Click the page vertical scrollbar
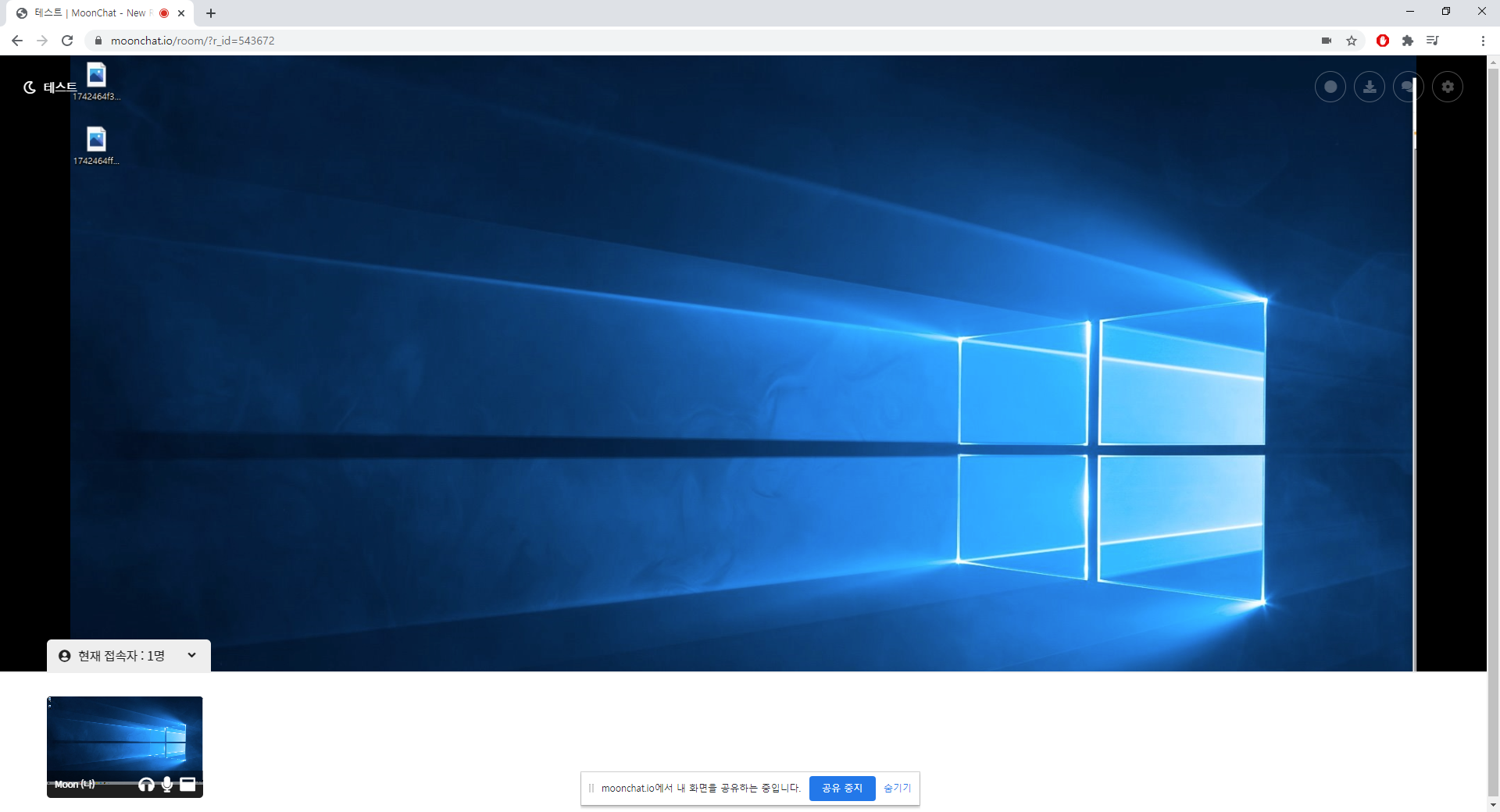 1493,431
